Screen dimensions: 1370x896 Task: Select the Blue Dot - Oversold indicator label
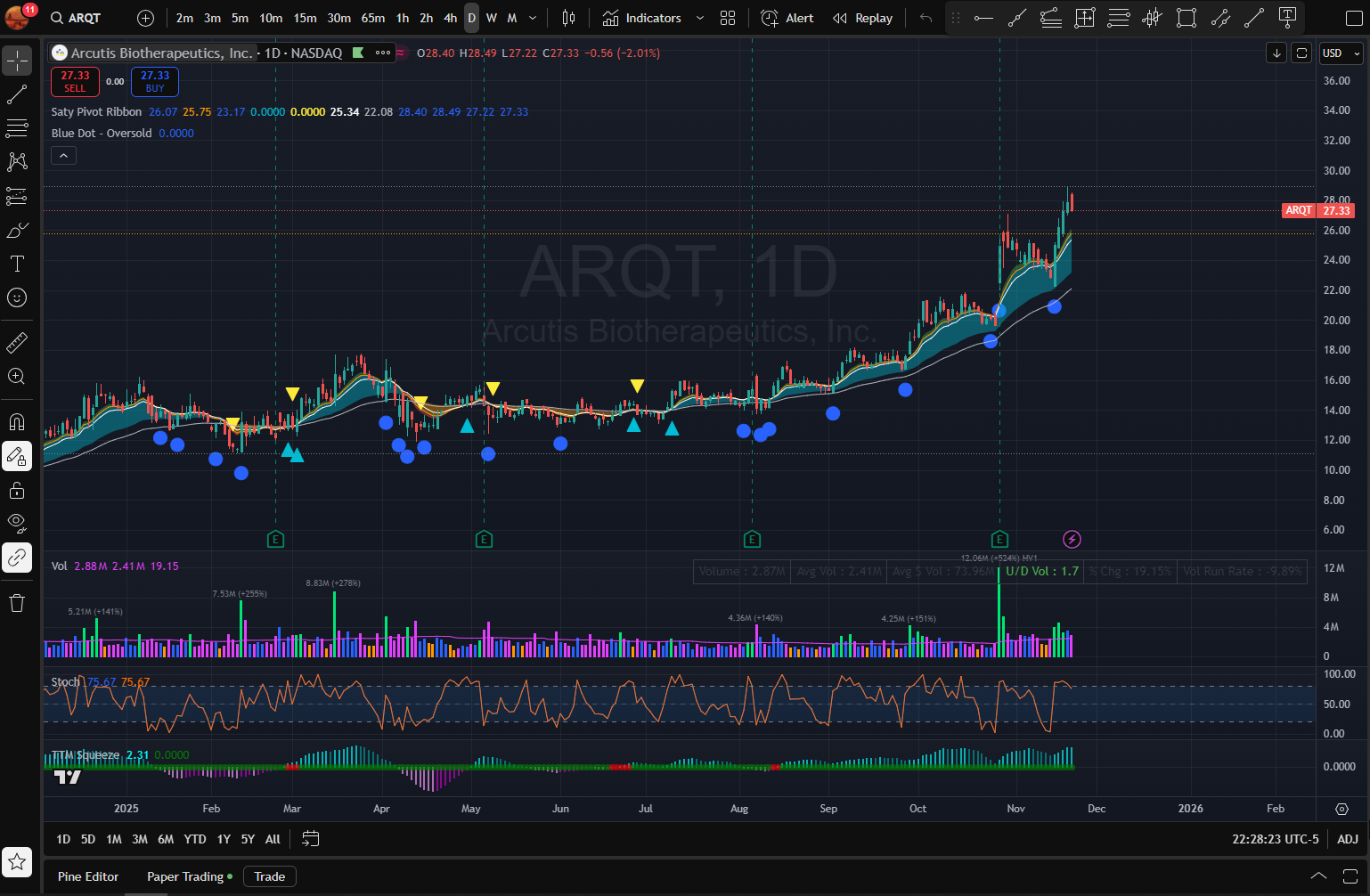[x=102, y=133]
